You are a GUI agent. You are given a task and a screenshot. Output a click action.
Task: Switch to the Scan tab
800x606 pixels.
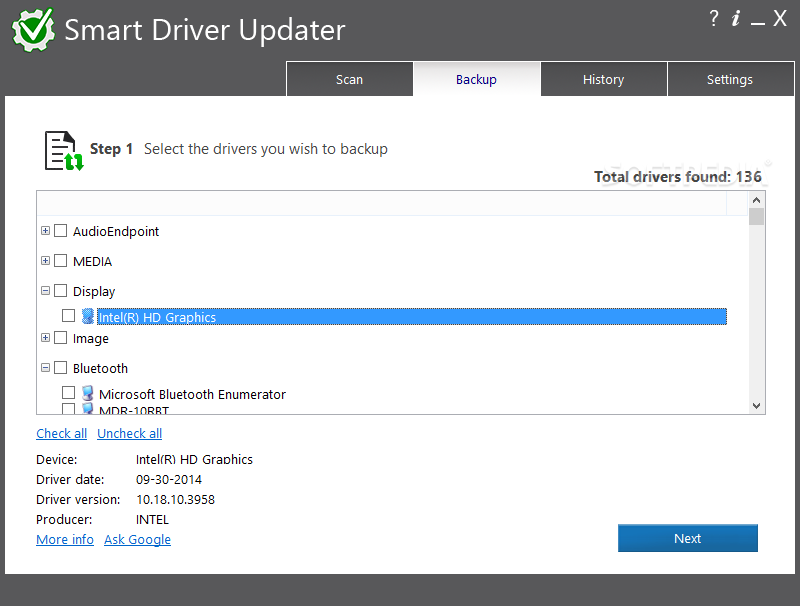point(349,79)
